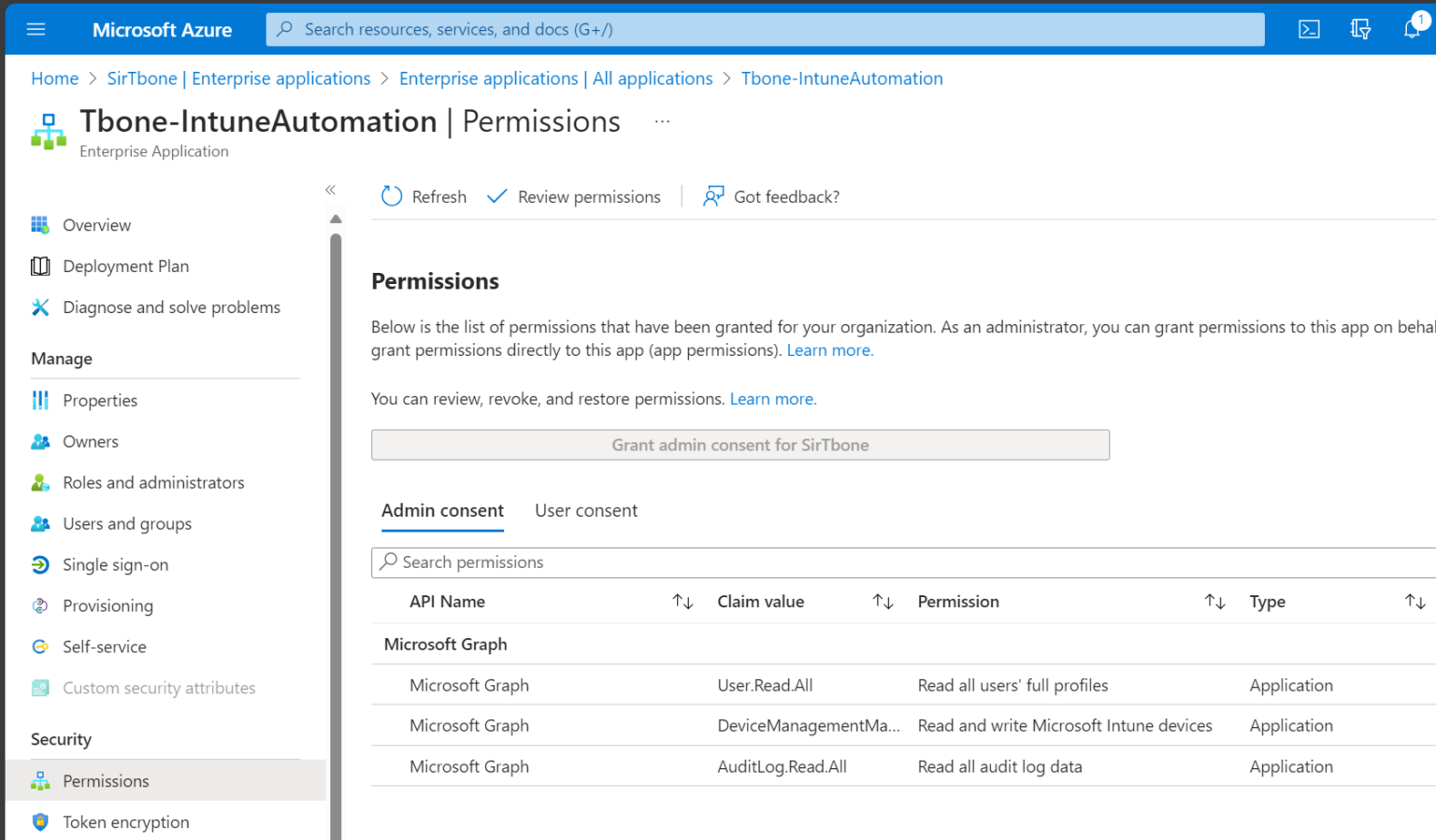This screenshot has width=1436, height=840.
Task: Select the Admin consent tab
Action: [x=442, y=510]
